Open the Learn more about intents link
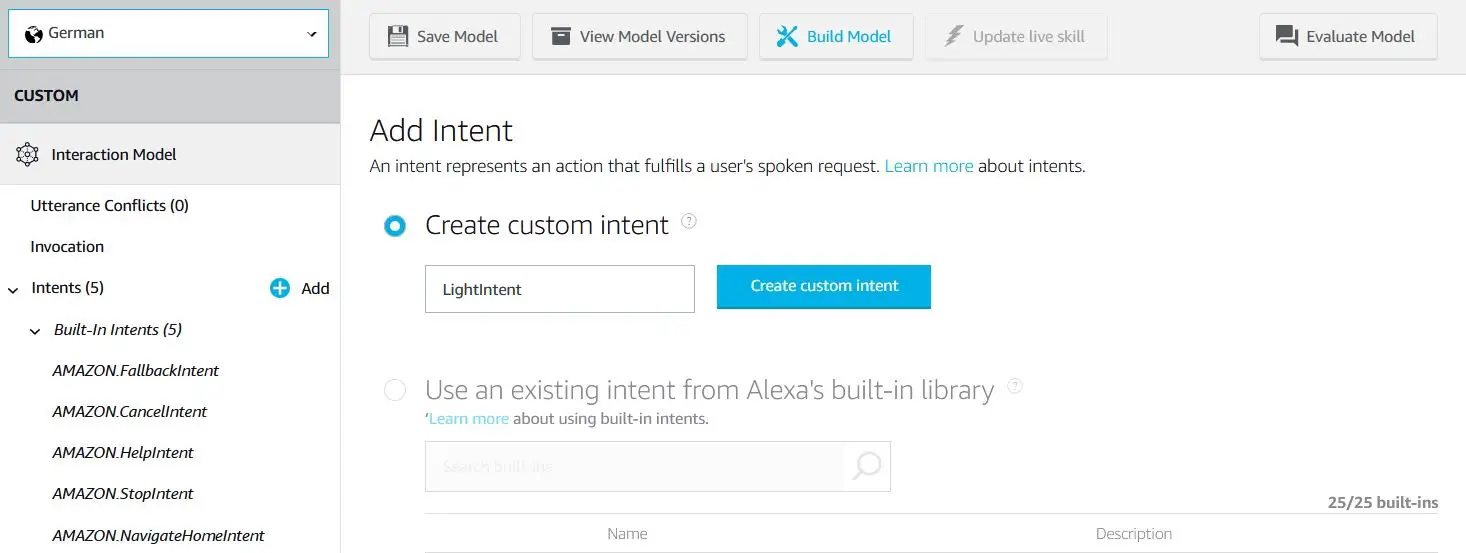1466x553 pixels. [929, 166]
